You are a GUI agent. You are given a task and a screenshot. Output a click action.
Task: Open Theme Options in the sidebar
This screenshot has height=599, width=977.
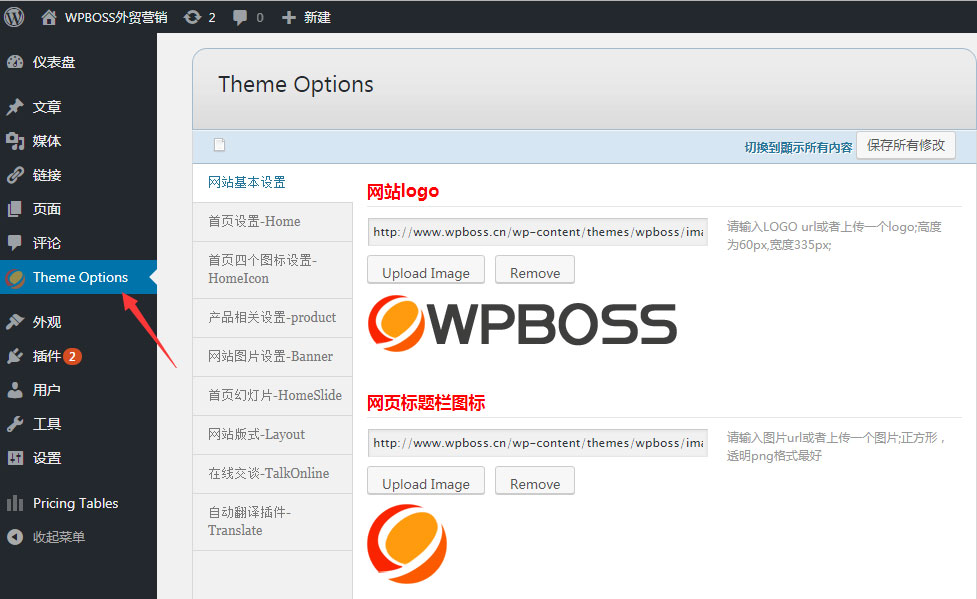[x=79, y=277]
